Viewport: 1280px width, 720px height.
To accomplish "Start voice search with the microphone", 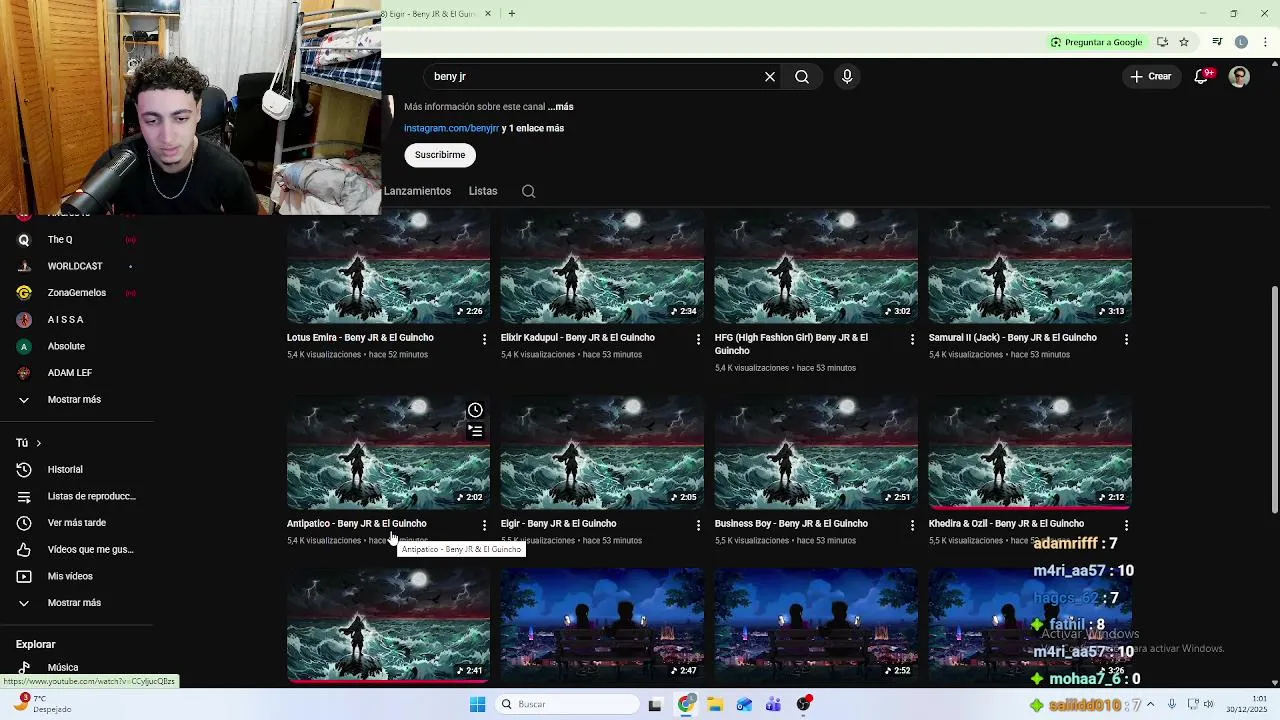I will tap(847, 76).
